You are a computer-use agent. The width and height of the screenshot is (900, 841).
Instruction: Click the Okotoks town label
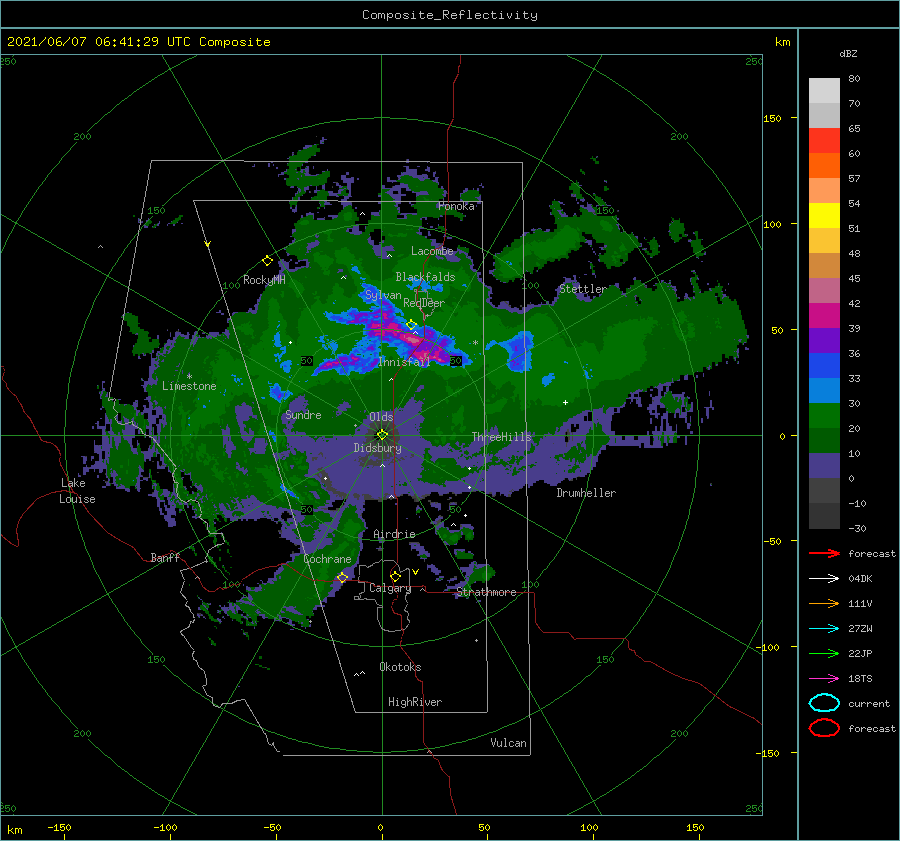pyautogui.click(x=400, y=667)
